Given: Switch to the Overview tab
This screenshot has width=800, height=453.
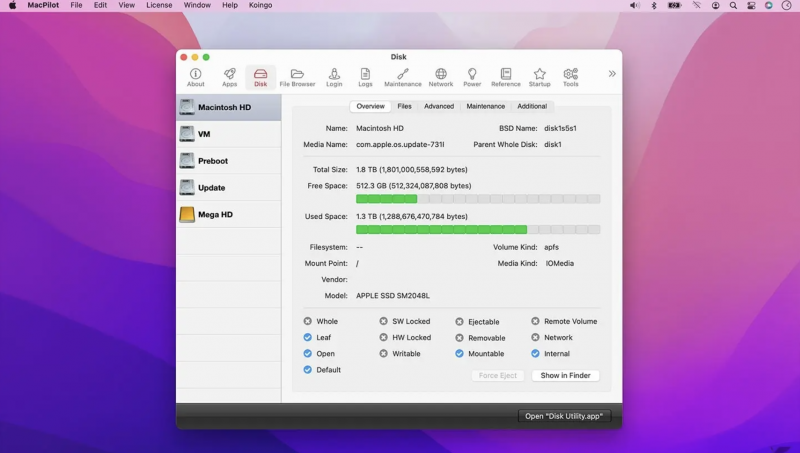Looking at the screenshot, I should [370, 106].
